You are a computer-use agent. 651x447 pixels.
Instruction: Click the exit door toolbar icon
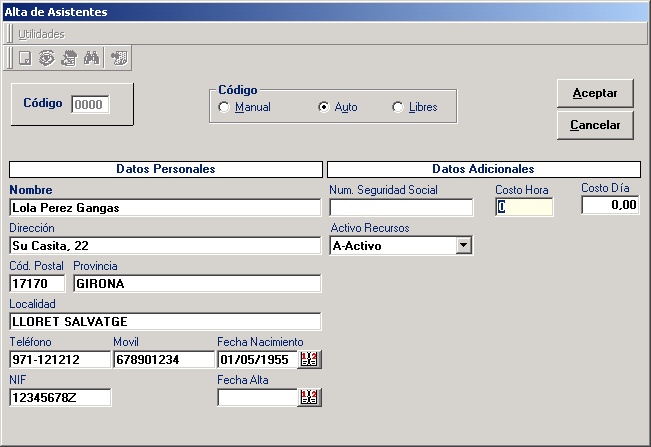click(119, 58)
